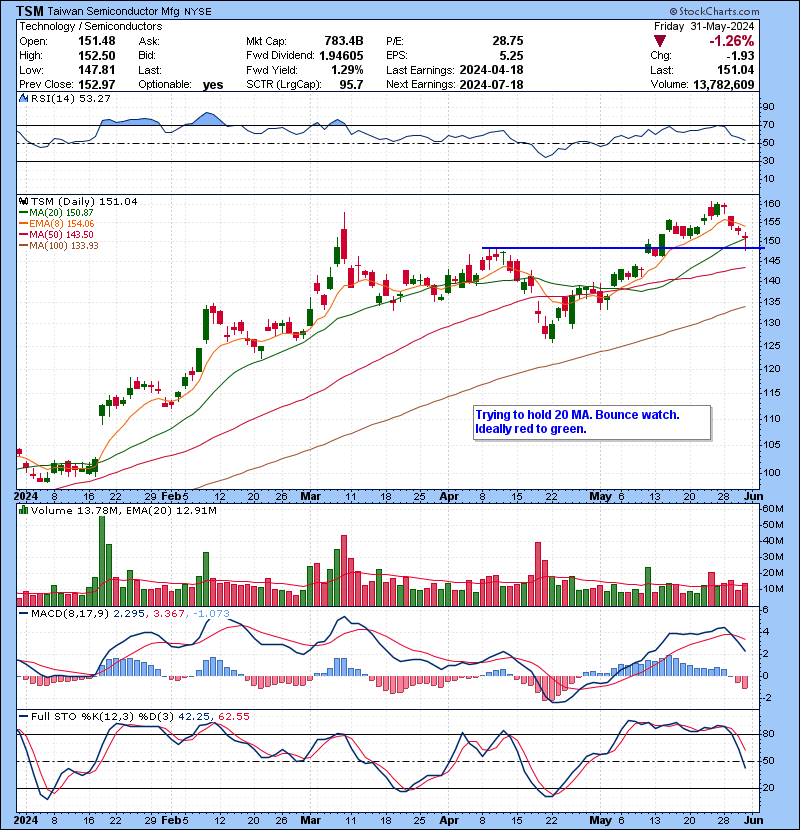Click the TSM ticker symbol in header
800x830 pixels.
pos(30,11)
